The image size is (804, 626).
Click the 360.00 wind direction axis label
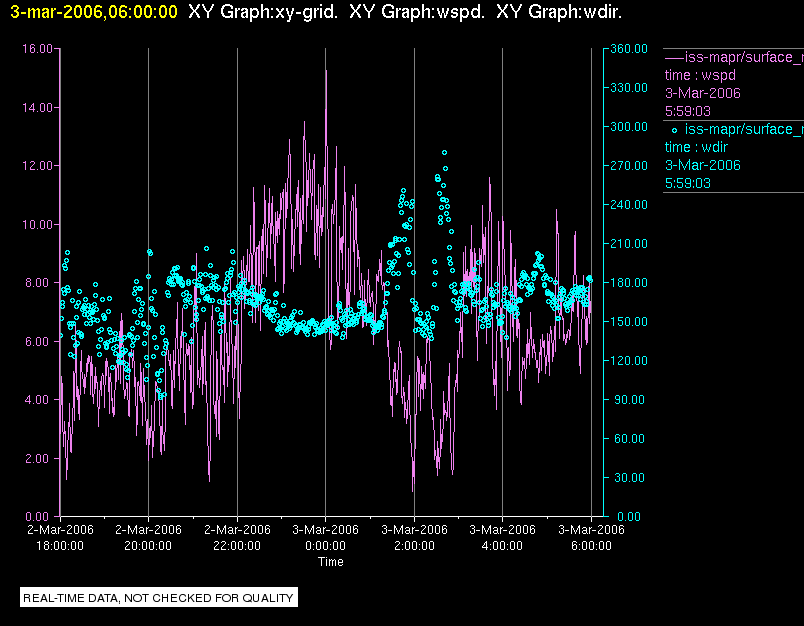[629, 49]
